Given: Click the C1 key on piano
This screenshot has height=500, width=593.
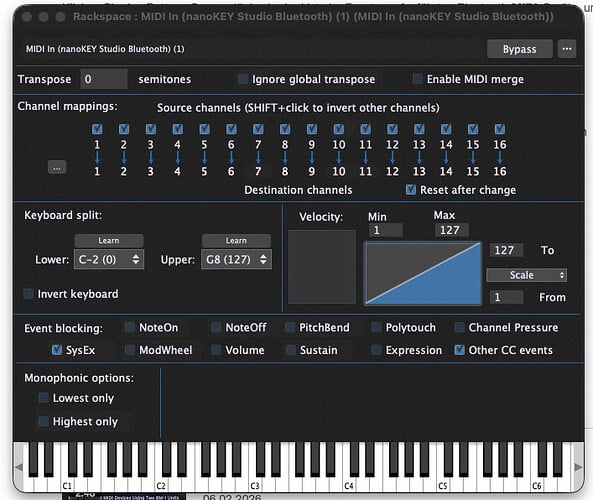Looking at the screenshot, I should pos(67,485).
